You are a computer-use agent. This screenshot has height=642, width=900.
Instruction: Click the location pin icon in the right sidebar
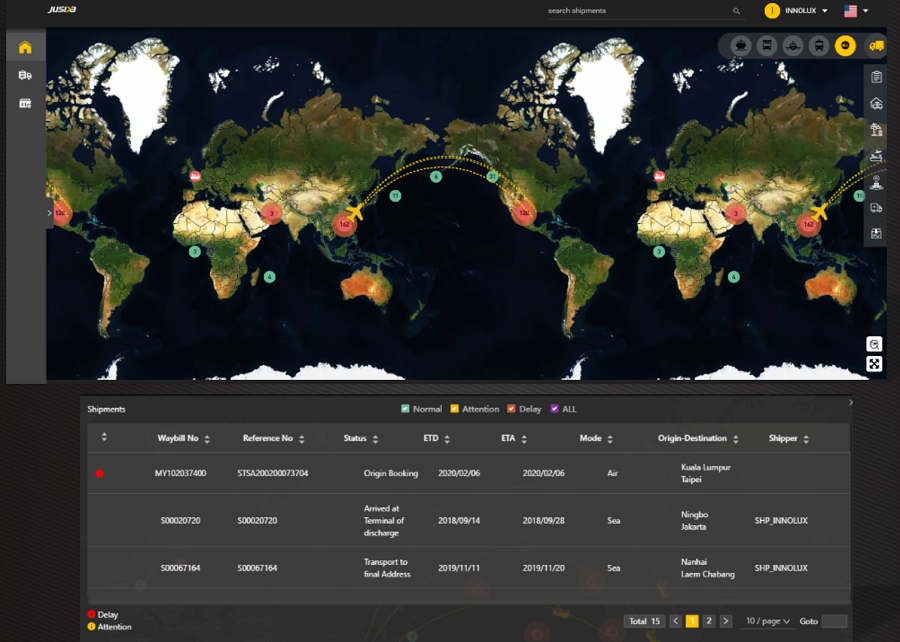(876, 183)
